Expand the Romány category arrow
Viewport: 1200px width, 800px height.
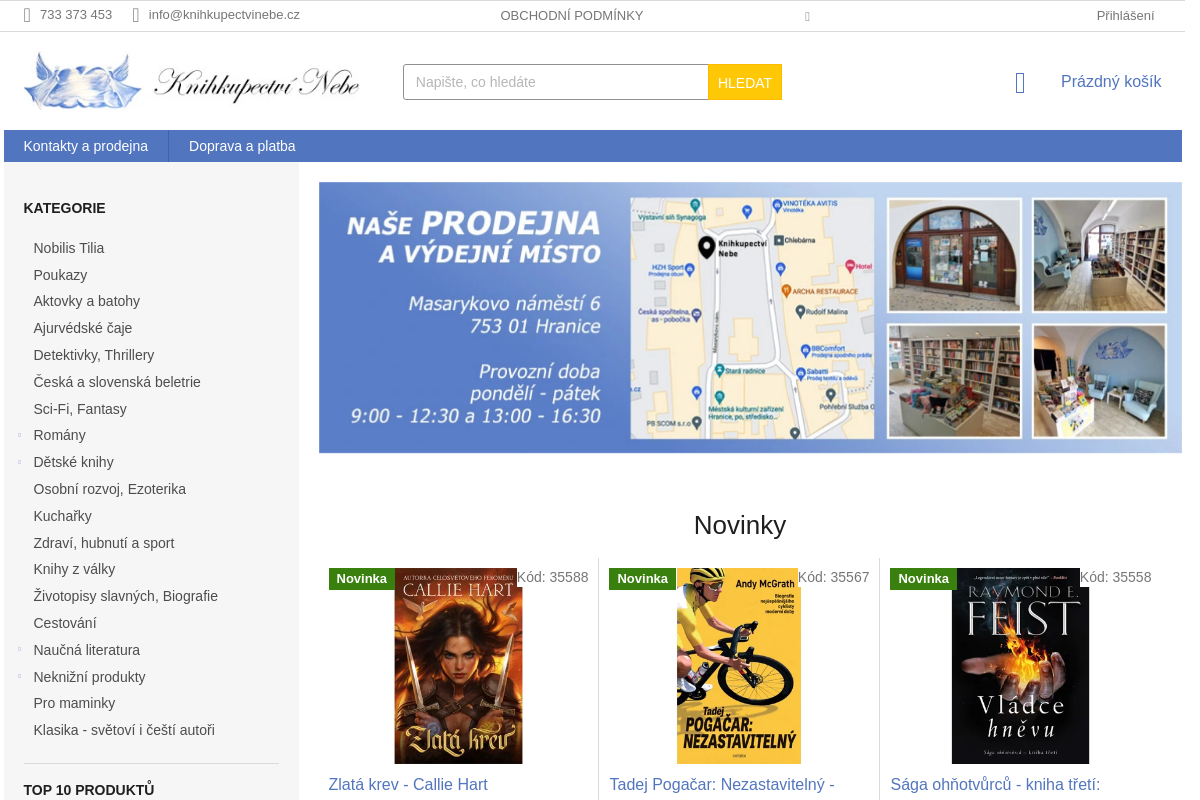point(20,435)
